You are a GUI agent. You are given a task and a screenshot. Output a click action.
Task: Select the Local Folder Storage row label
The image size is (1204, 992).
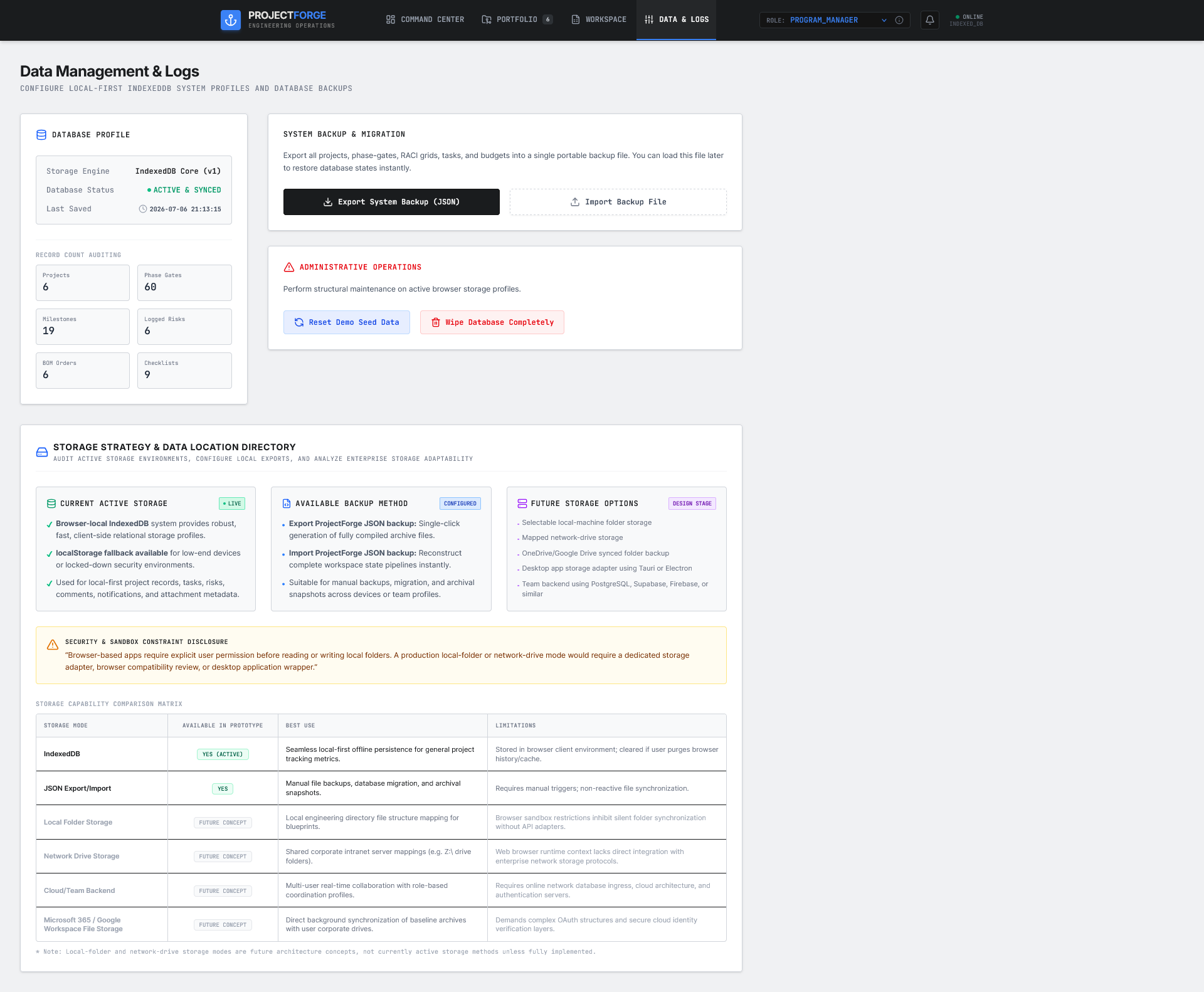pyautogui.click(x=78, y=822)
